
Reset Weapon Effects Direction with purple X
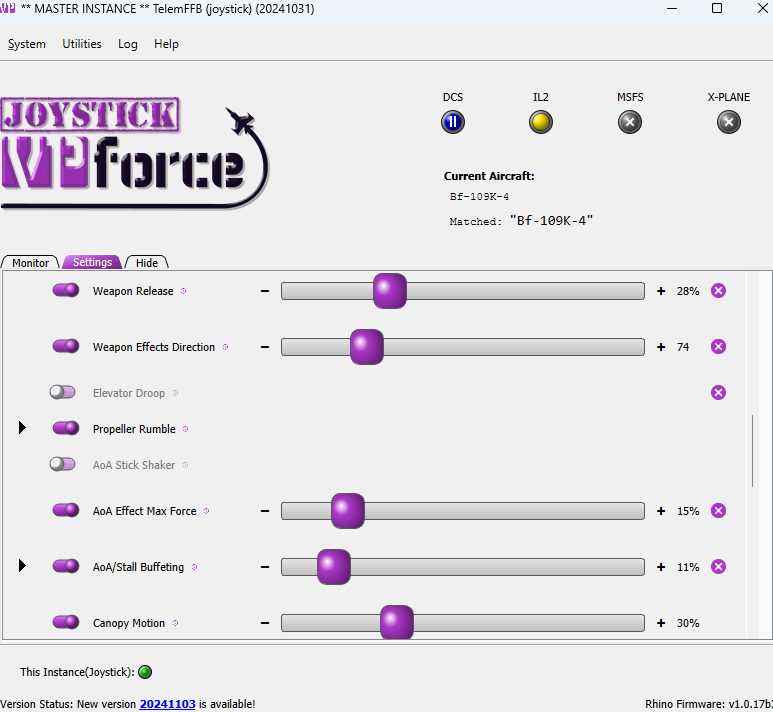pos(718,347)
